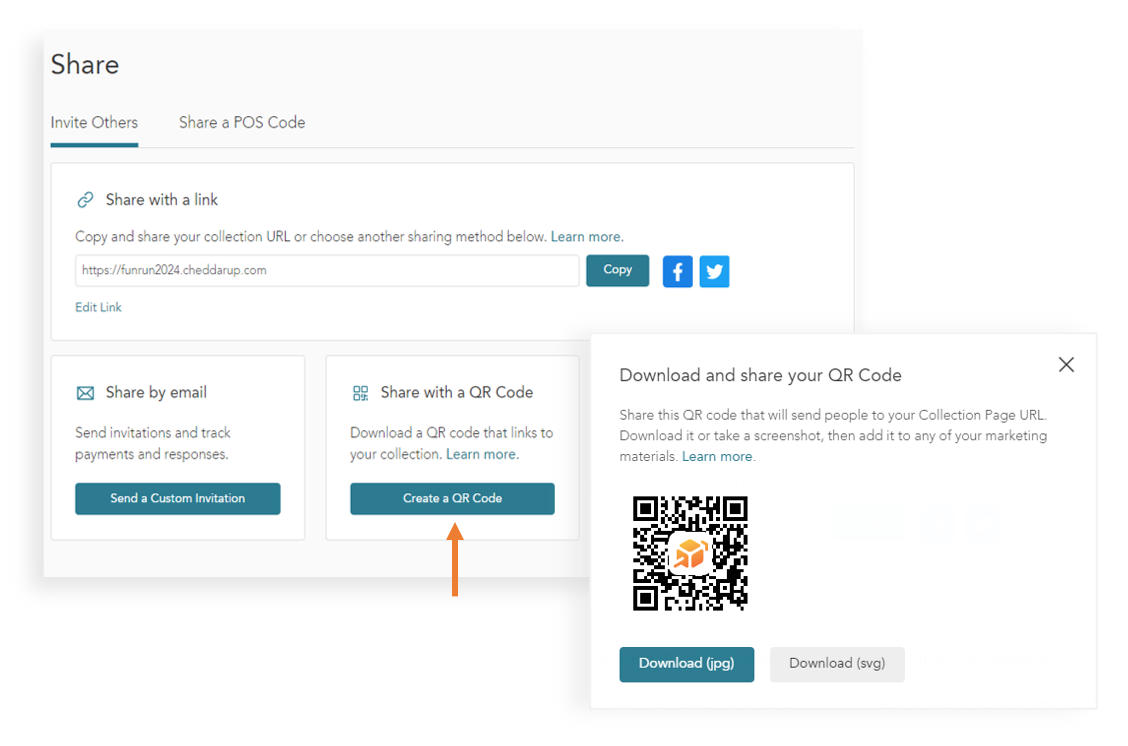Click the QR code image in dialog
The width and height of the screenshot is (1128, 746).
[690, 553]
